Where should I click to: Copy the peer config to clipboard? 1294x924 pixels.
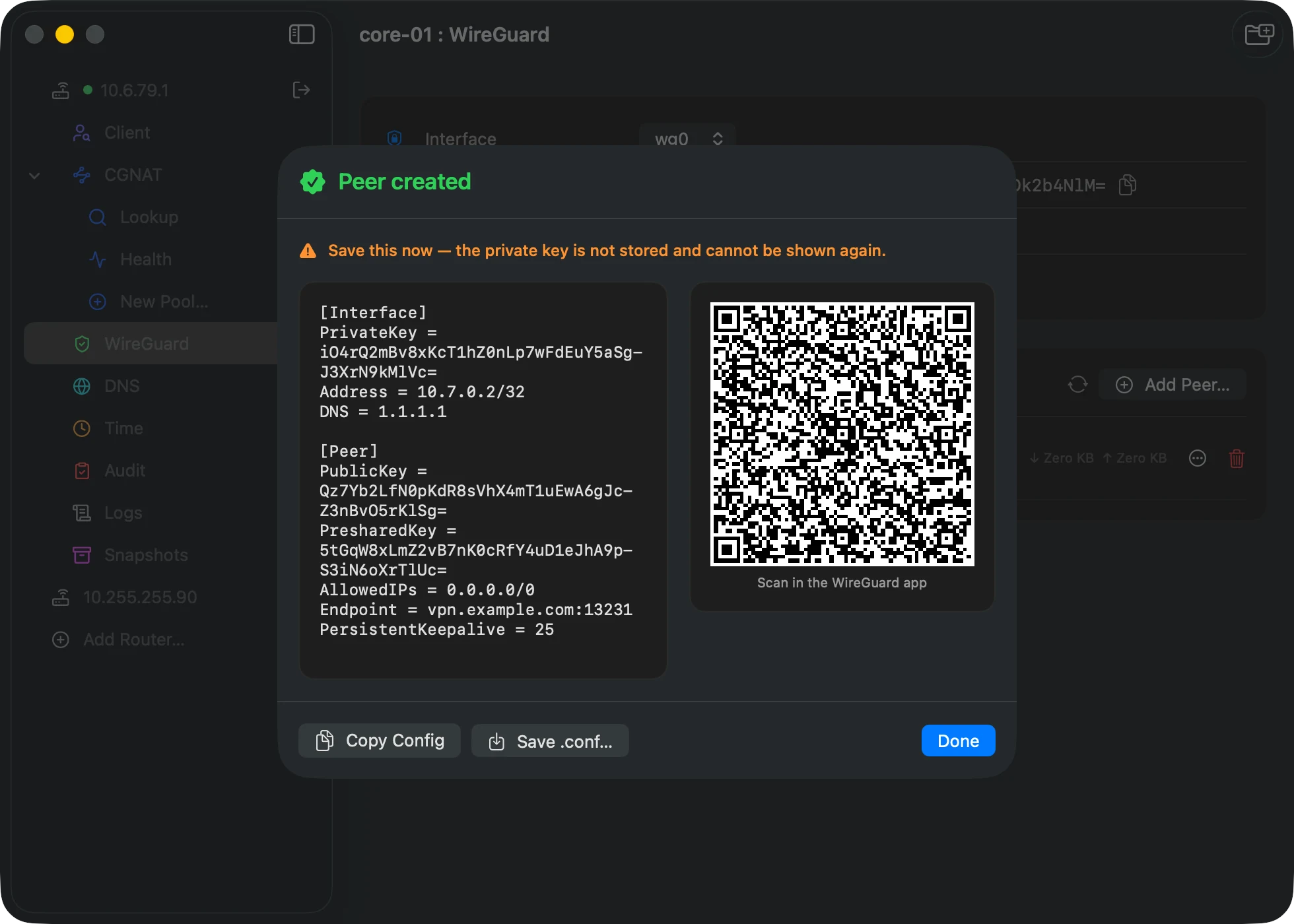point(380,741)
